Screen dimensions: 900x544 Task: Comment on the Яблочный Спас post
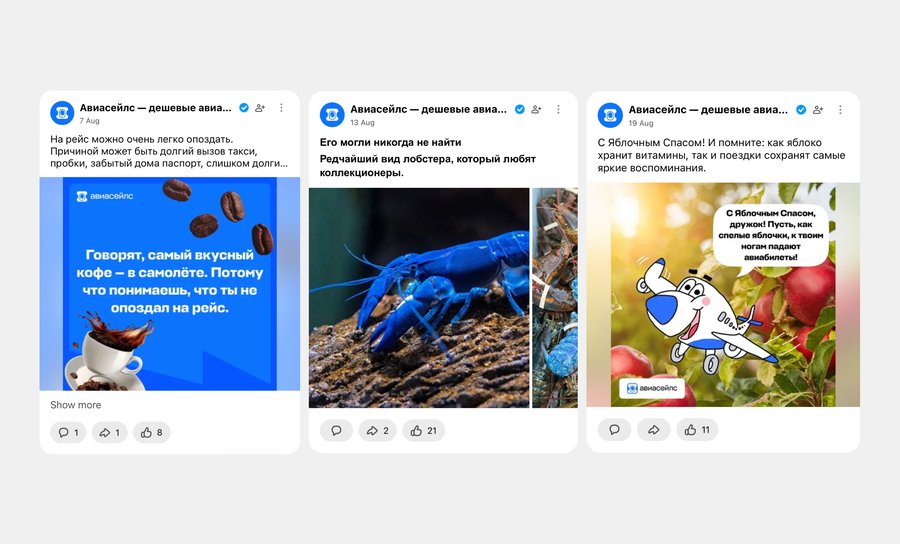pos(614,429)
